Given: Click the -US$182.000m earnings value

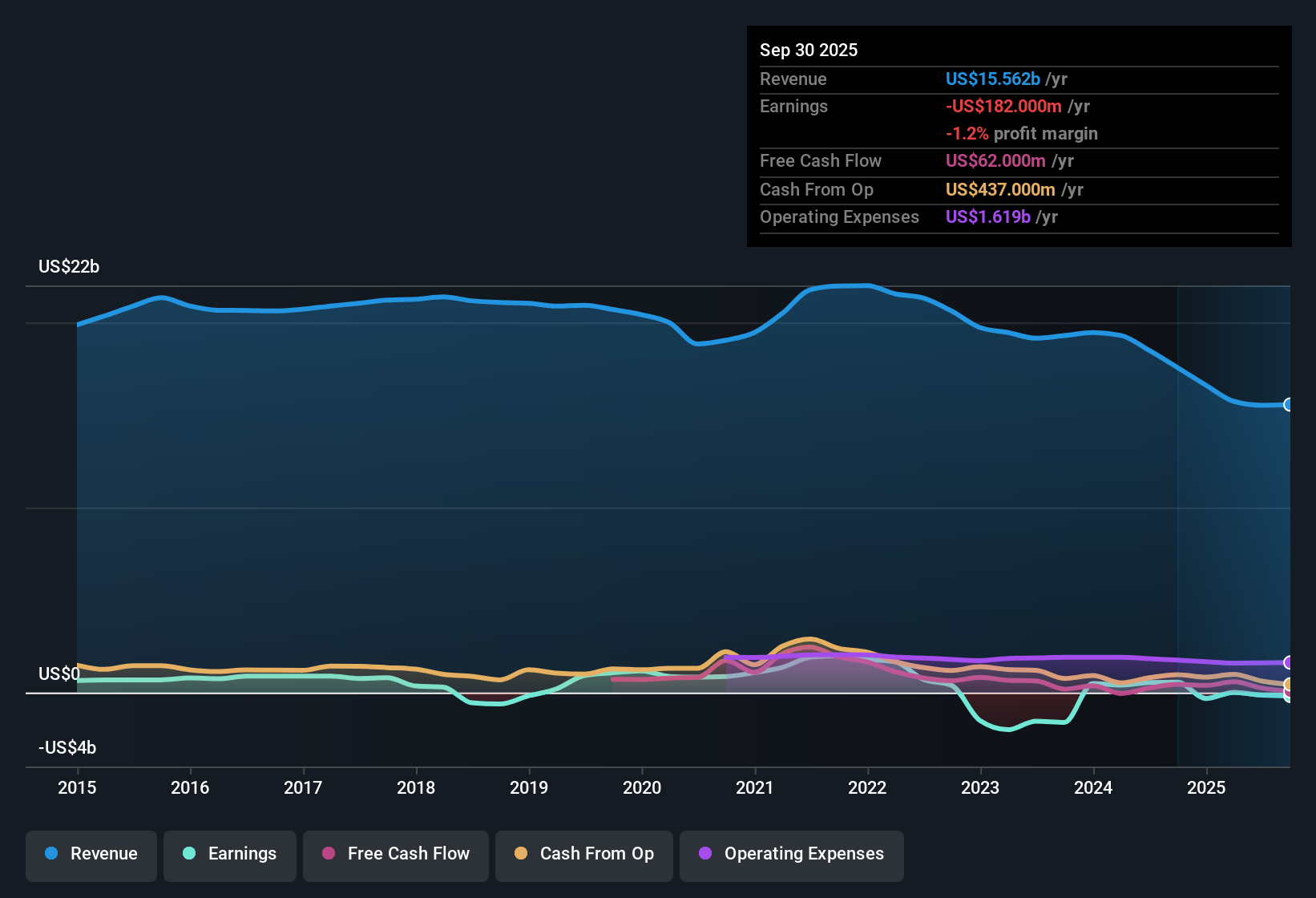Looking at the screenshot, I should [x=1003, y=107].
